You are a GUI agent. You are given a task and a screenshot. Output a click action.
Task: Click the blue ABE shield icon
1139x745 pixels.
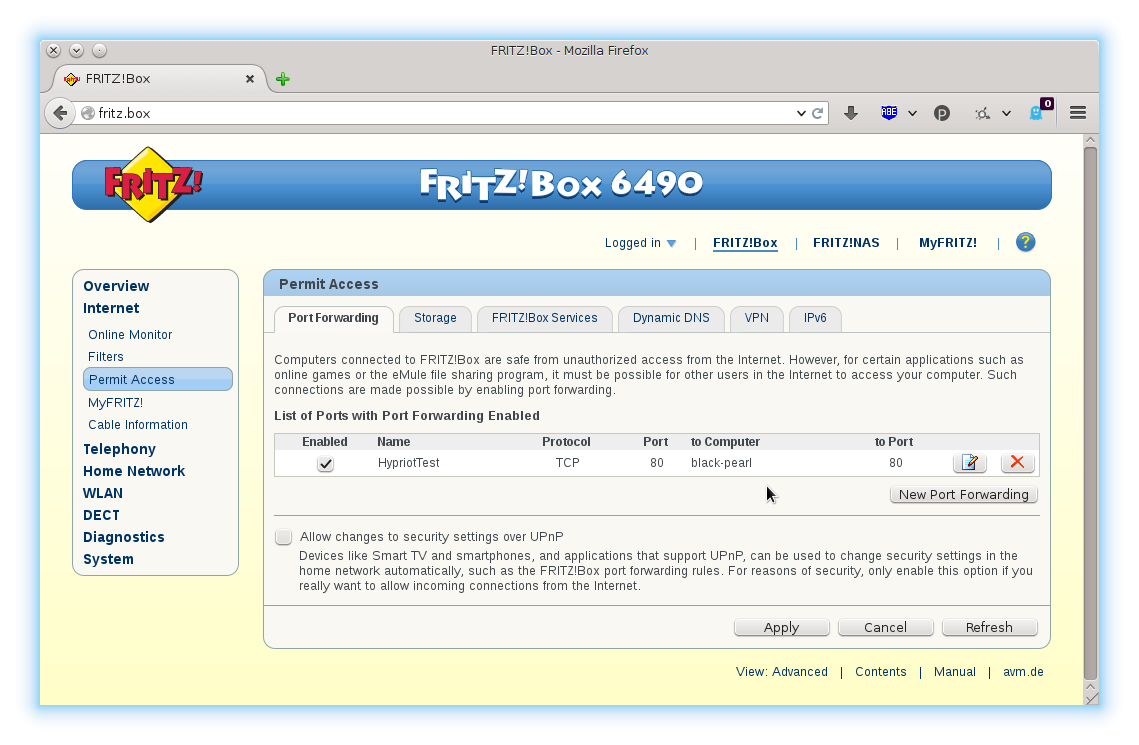[x=890, y=112]
